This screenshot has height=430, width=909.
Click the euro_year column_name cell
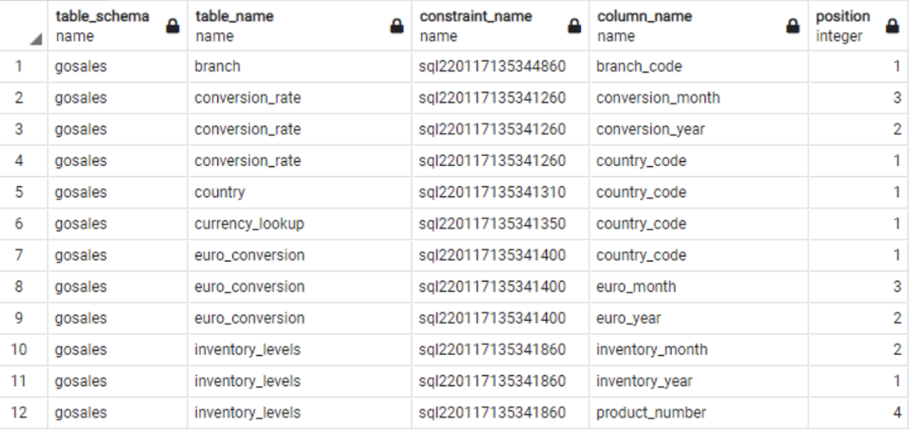click(x=699, y=318)
